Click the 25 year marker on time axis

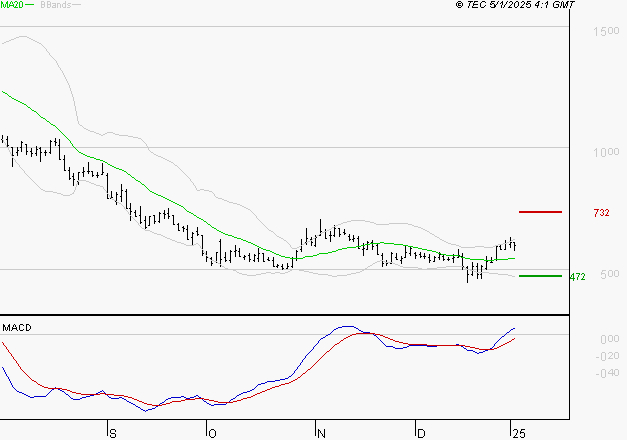[x=519, y=434]
